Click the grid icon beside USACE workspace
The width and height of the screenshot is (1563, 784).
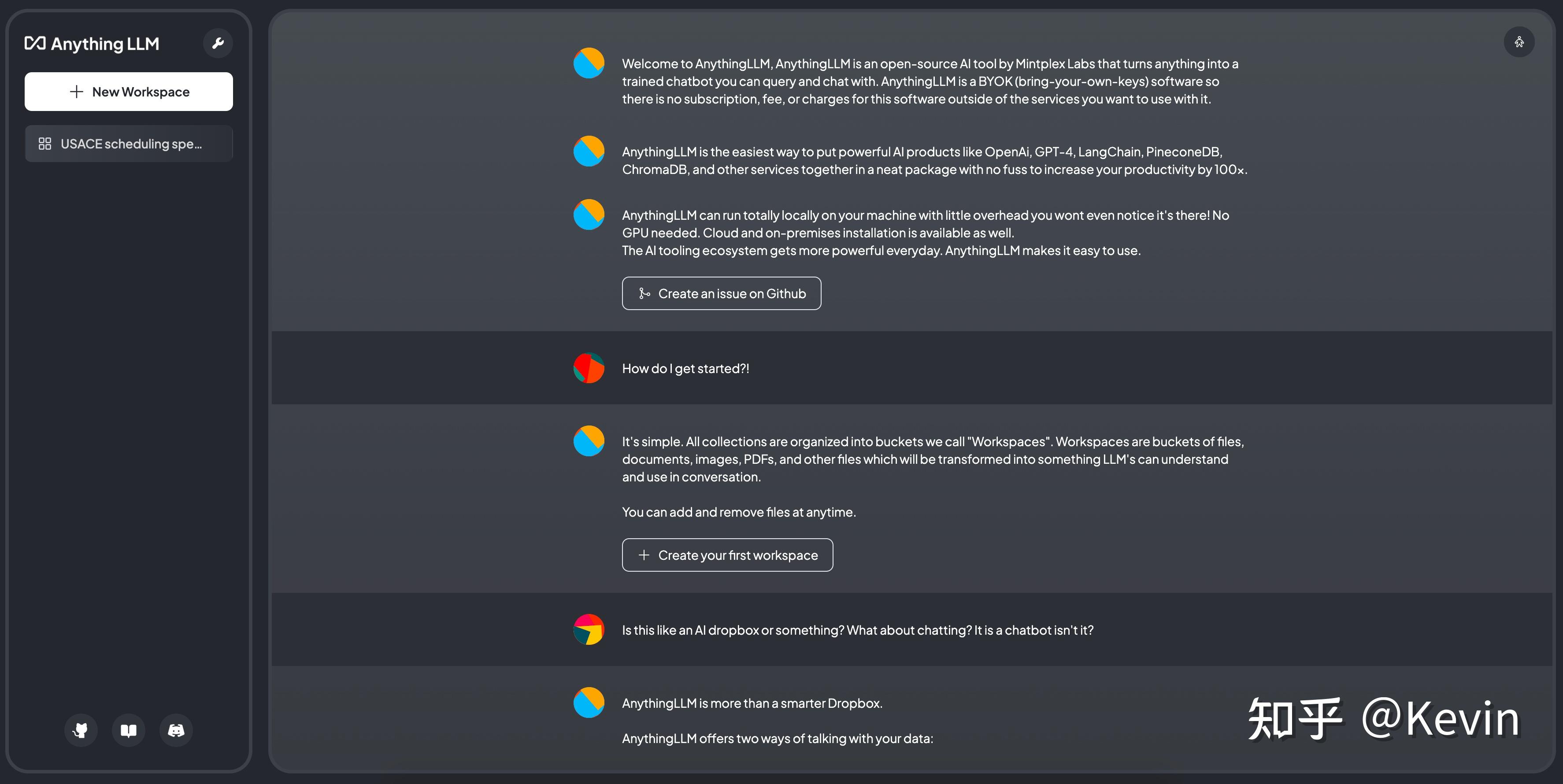click(45, 144)
